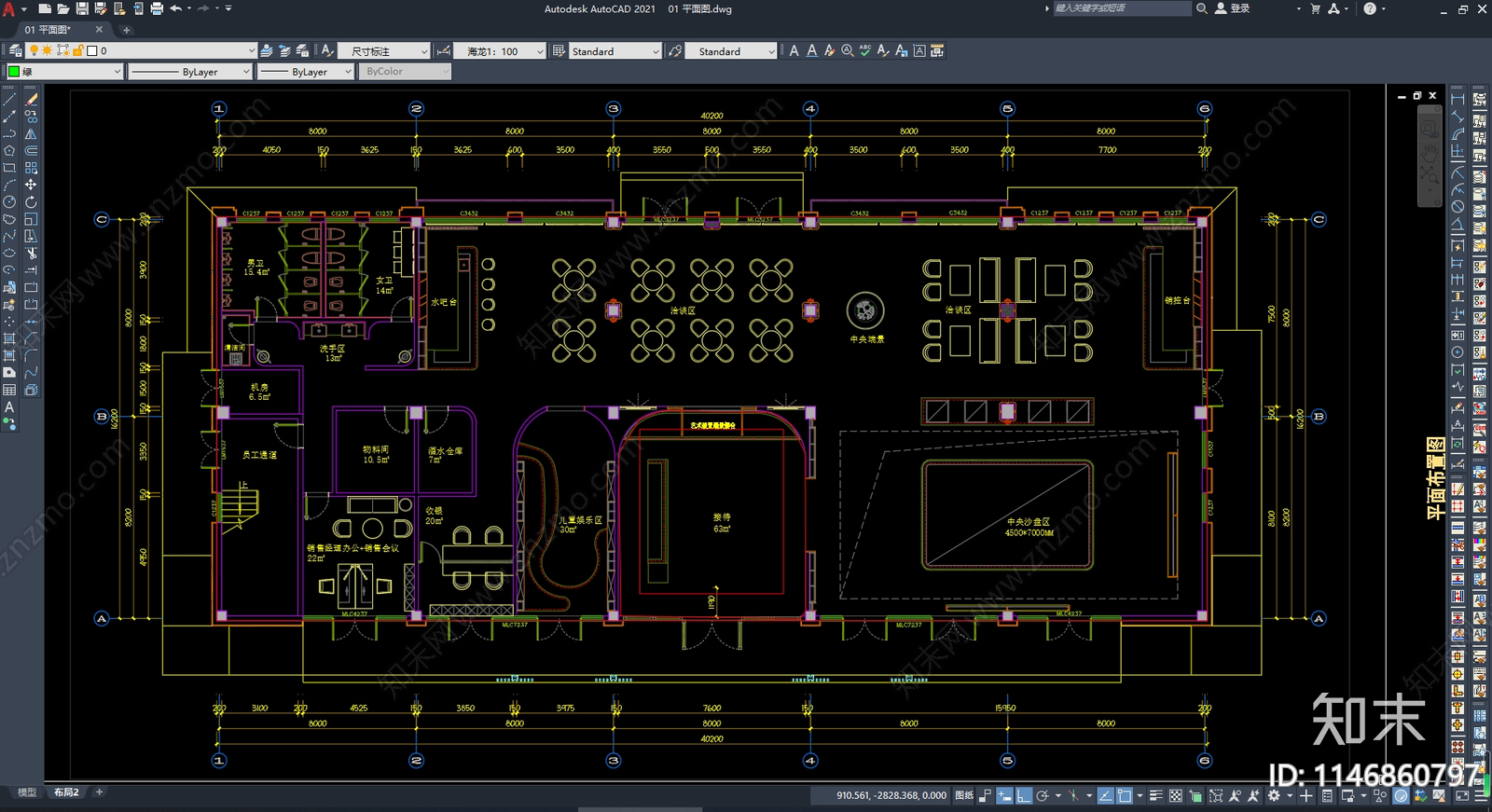Image resolution: width=1492 pixels, height=812 pixels.
Task: Expand the quick access toolbar customize arrow
Action: point(228,8)
